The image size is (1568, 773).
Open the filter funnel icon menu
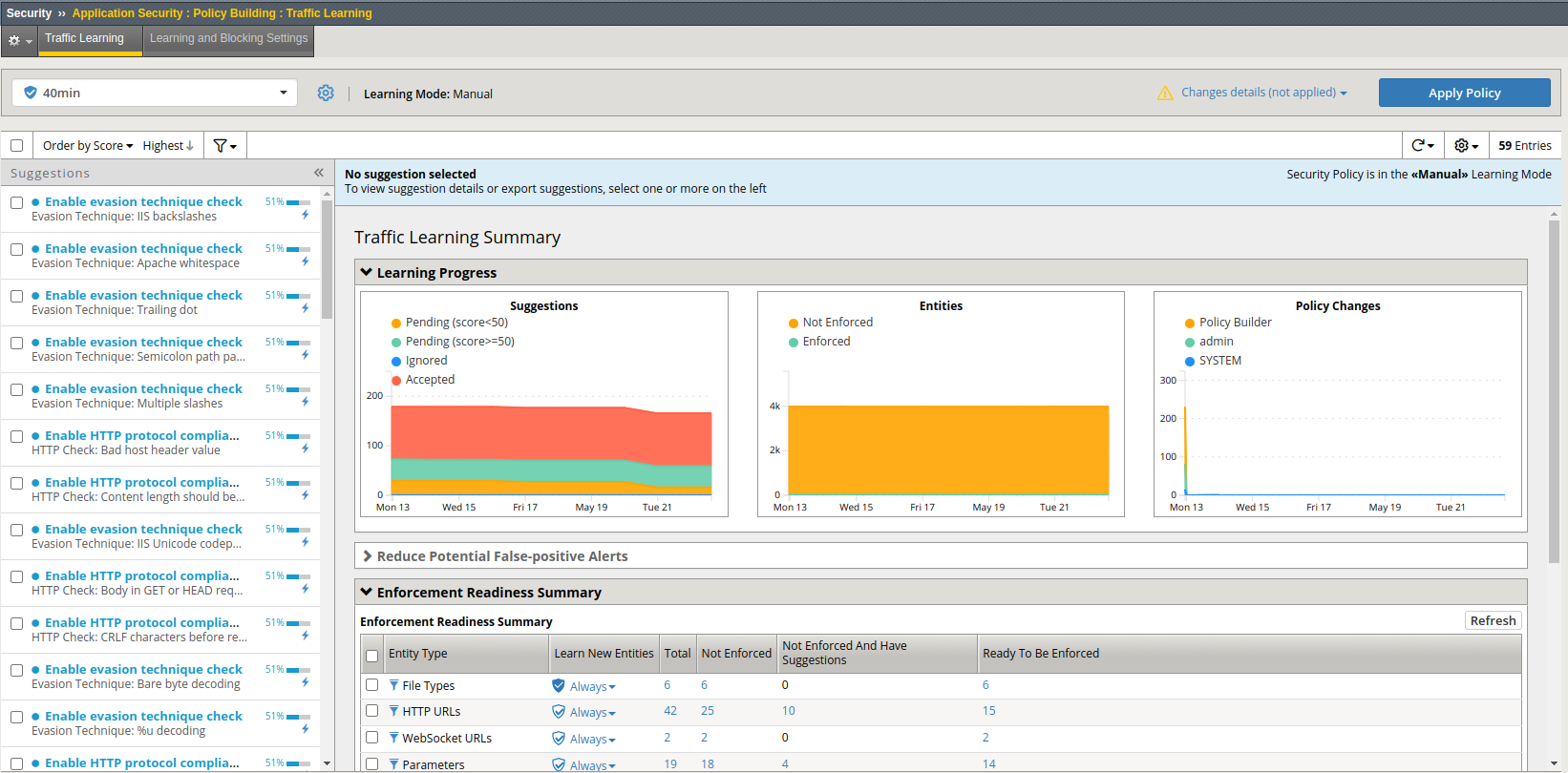(x=224, y=146)
